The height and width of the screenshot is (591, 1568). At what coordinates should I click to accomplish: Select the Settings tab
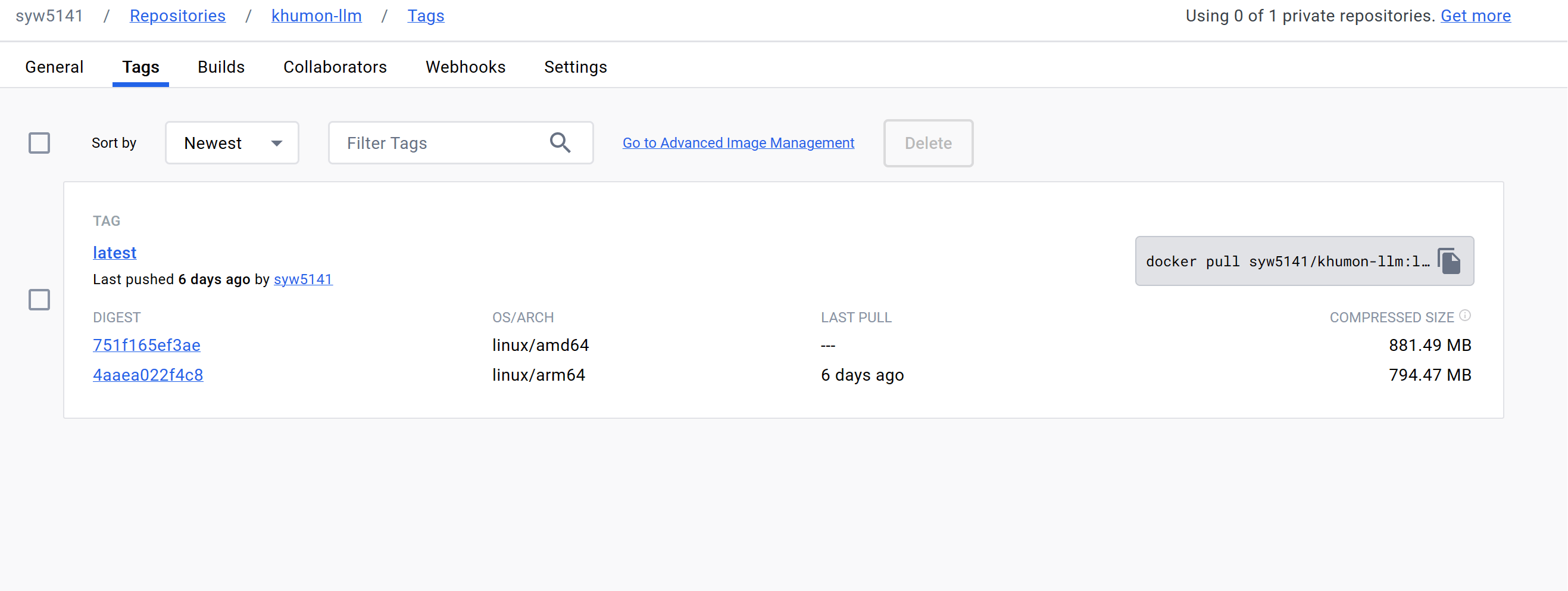coord(575,67)
